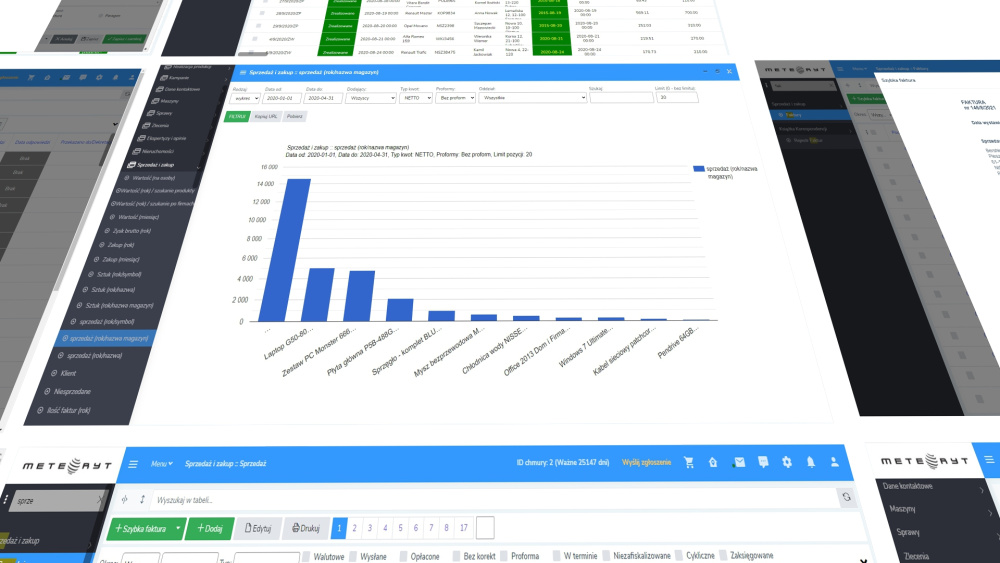Screen dimensions: 1000x563
Task: Click the Edytuj button
Action: [x=258, y=529]
